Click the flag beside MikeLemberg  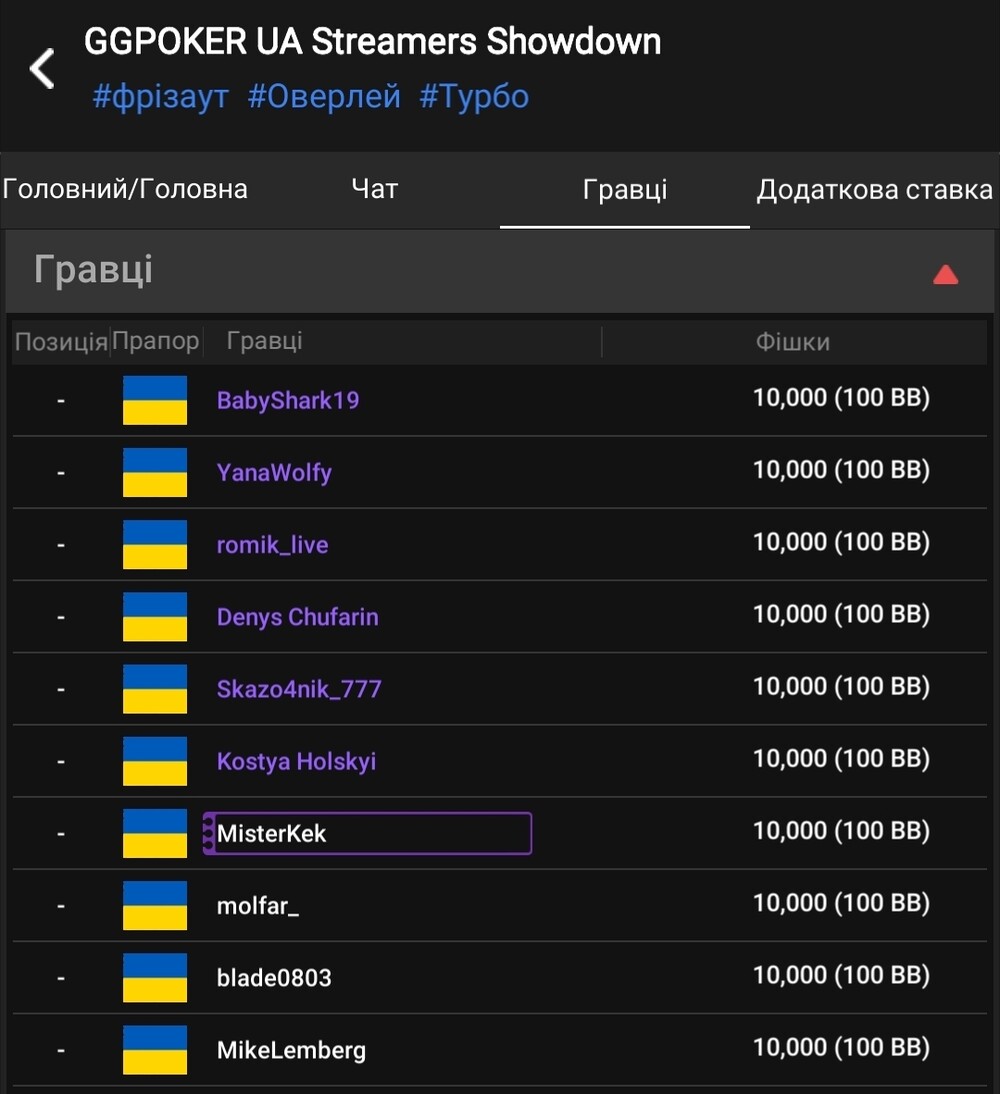(155, 1049)
